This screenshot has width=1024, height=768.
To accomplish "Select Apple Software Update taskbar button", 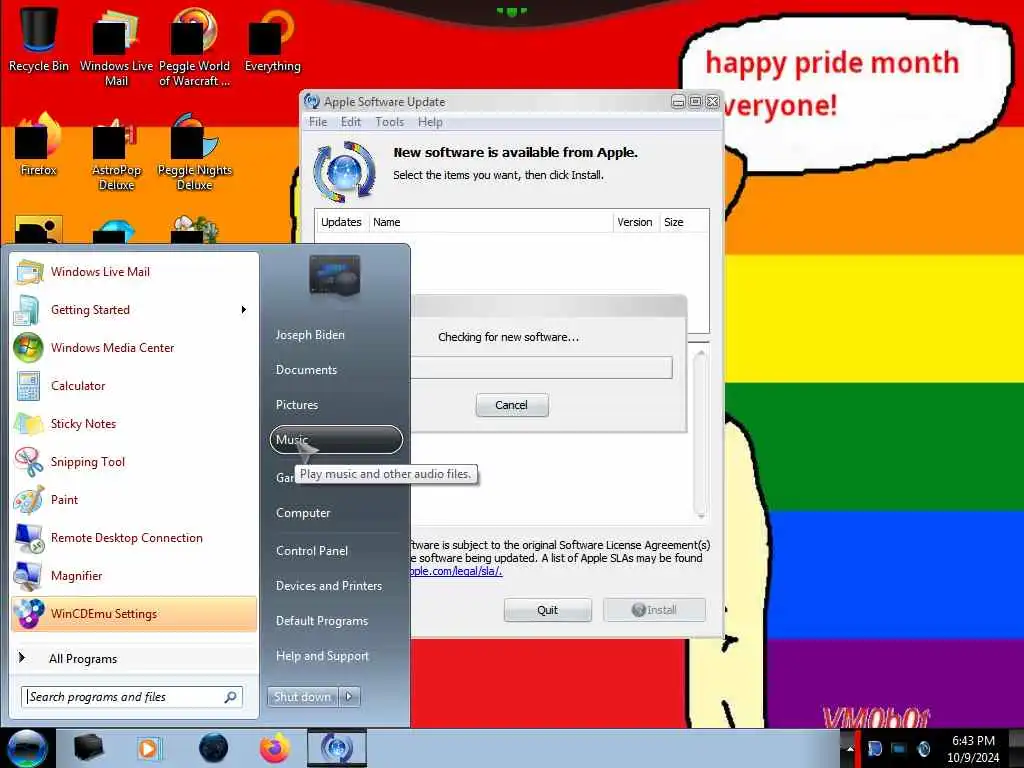I will pyautogui.click(x=337, y=748).
